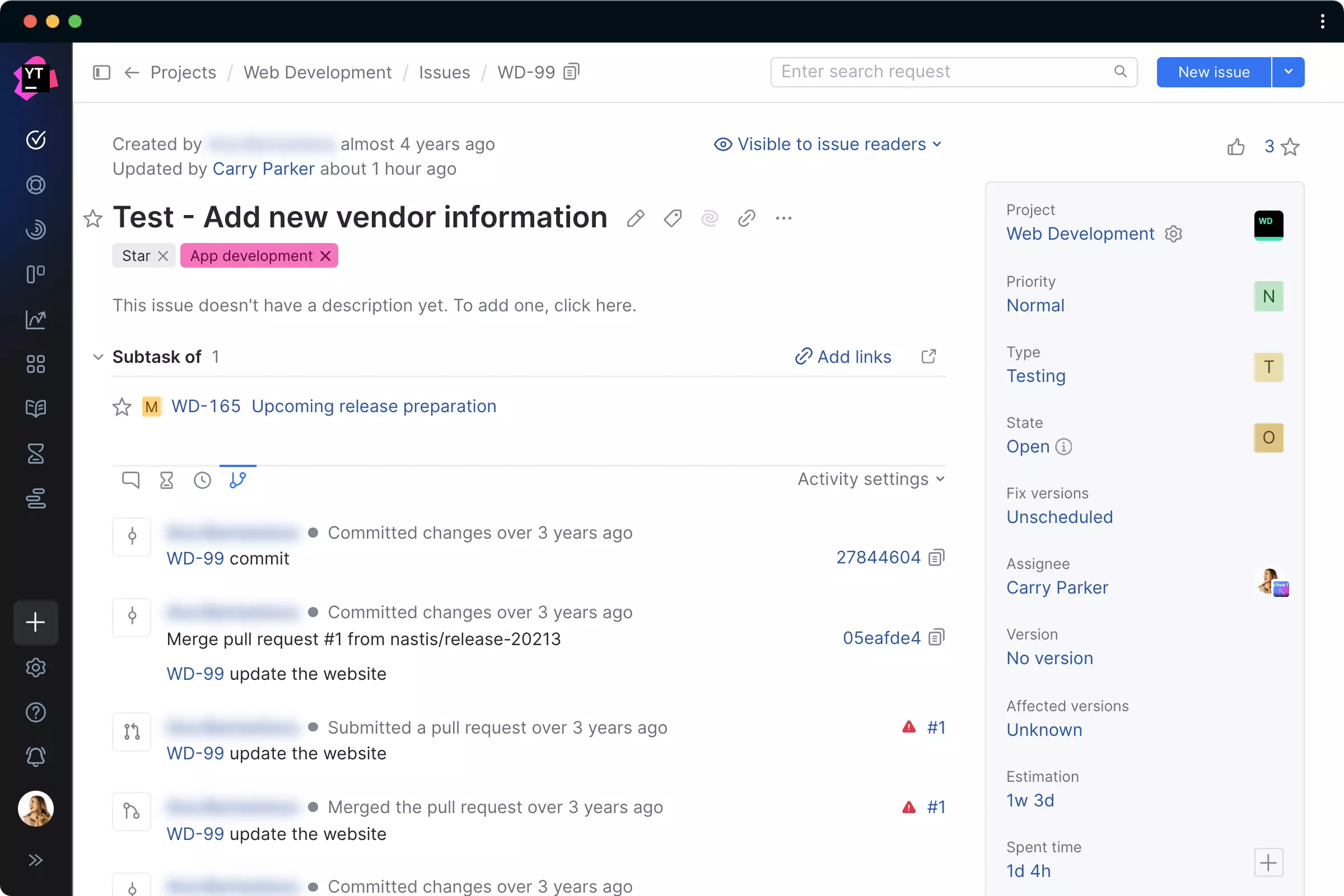Open Web Development project settings gear

click(1174, 234)
